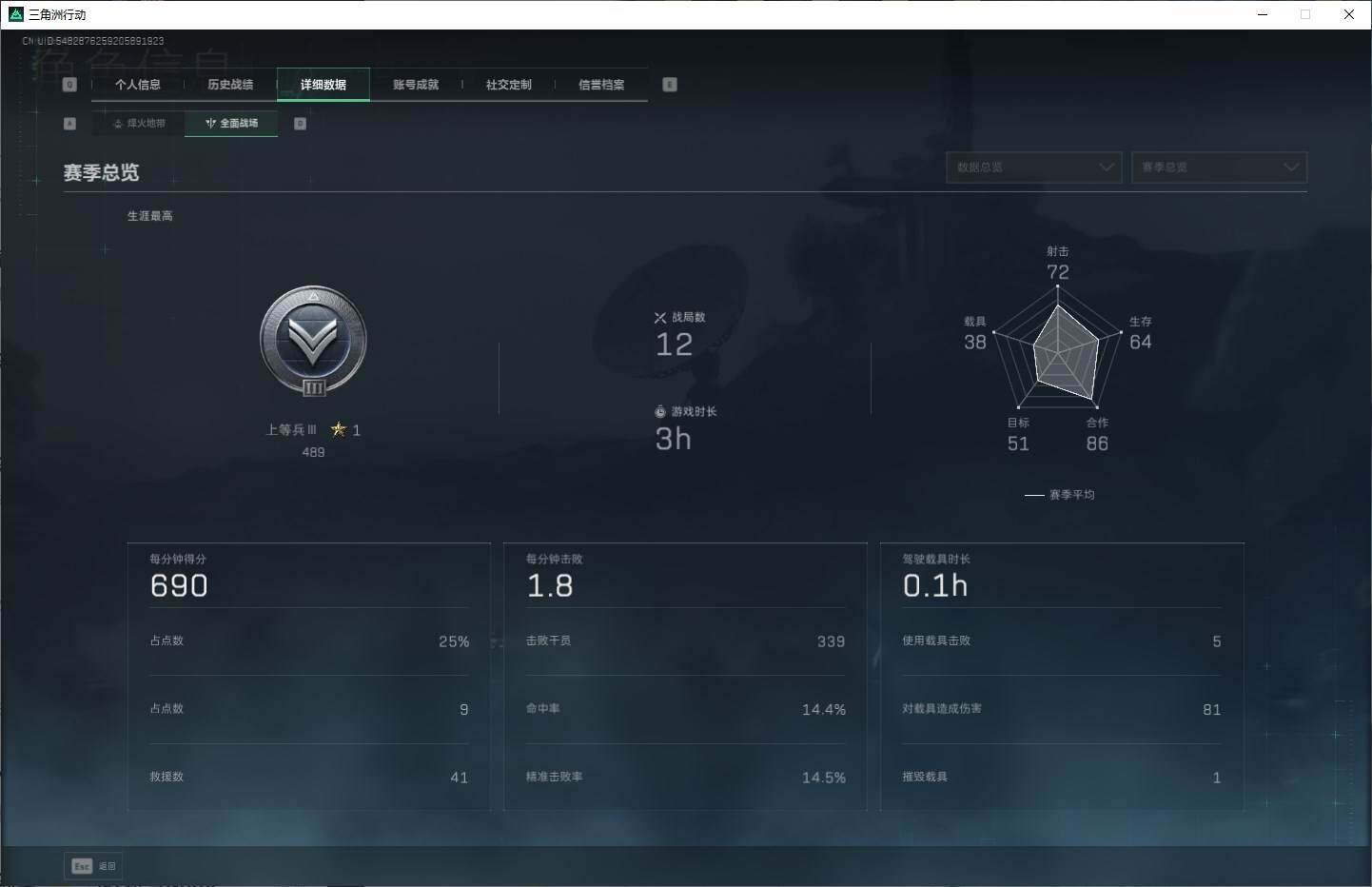This screenshot has height=887, width=1372.
Task: Click the A previous-mode key icon
Action: [69, 124]
